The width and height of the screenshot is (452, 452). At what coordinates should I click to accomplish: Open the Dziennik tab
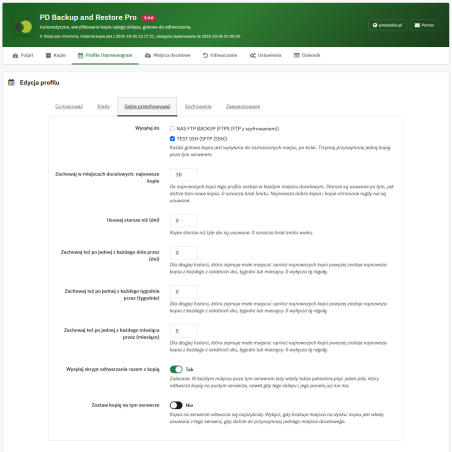[x=307, y=55]
